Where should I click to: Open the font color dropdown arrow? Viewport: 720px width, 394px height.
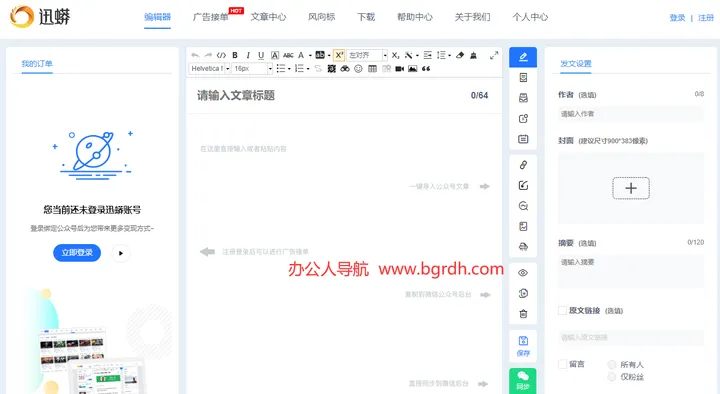point(310,56)
